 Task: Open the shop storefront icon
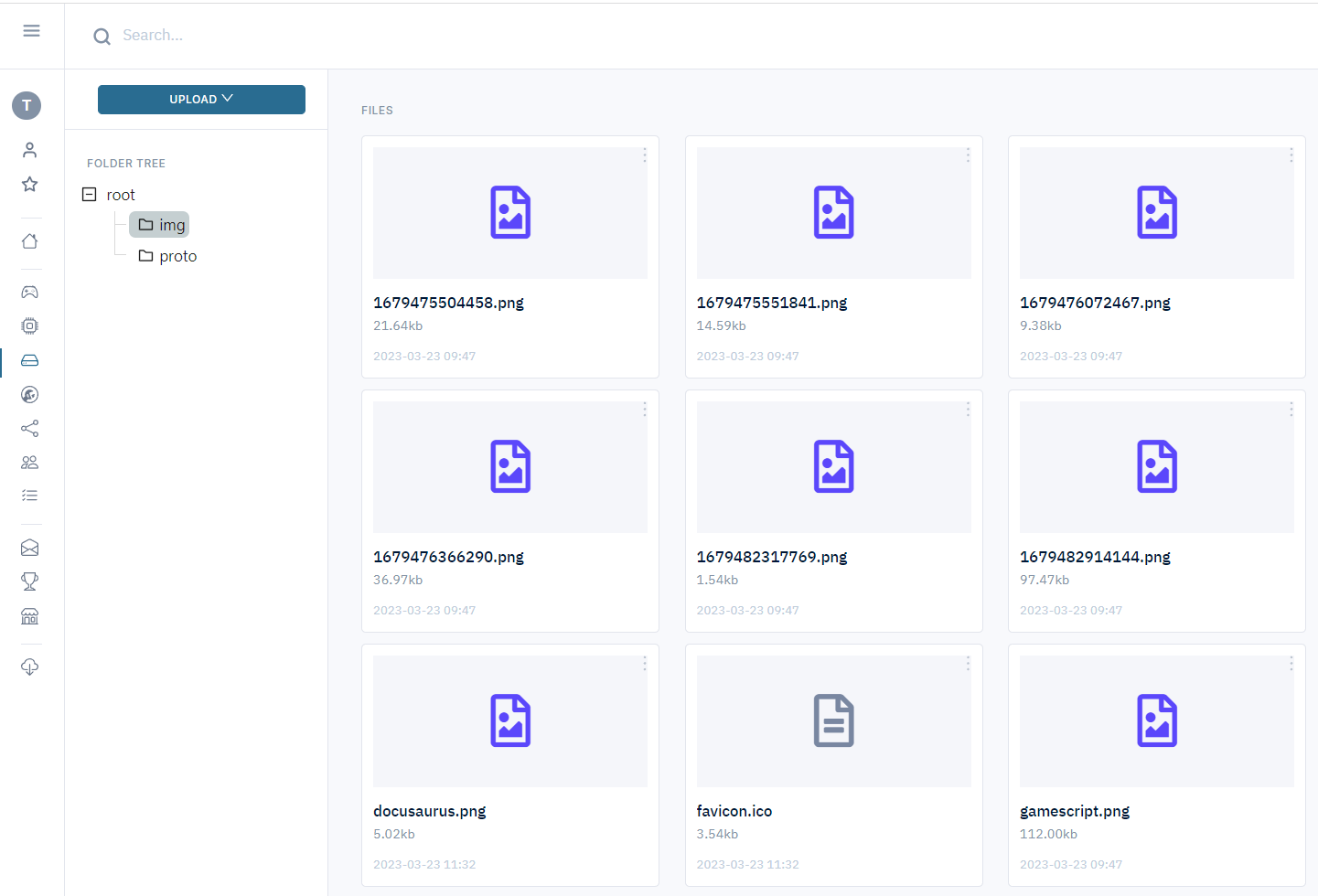tap(29, 616)
